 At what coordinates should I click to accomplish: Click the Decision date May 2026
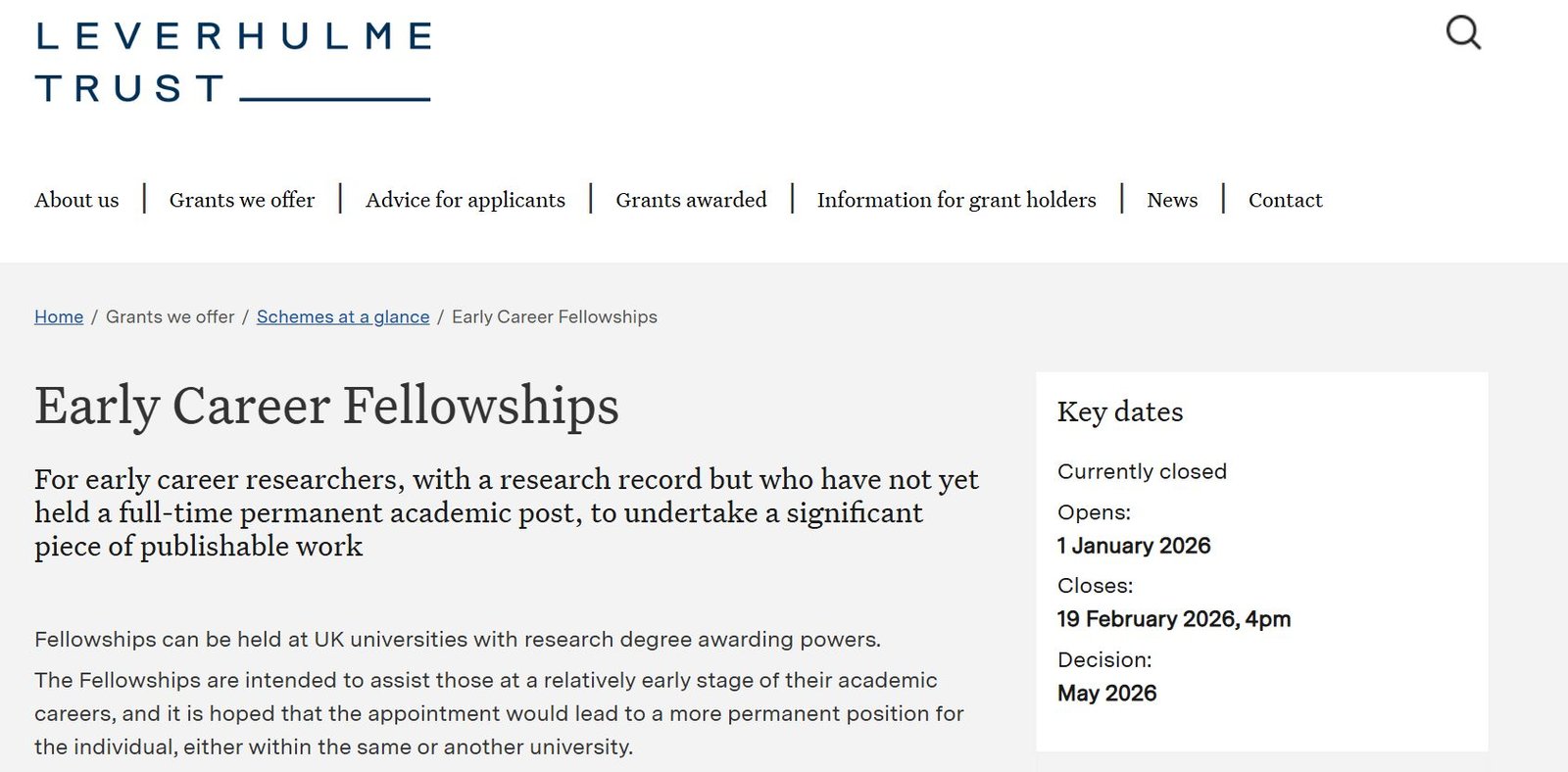[x=1106, y=693]
